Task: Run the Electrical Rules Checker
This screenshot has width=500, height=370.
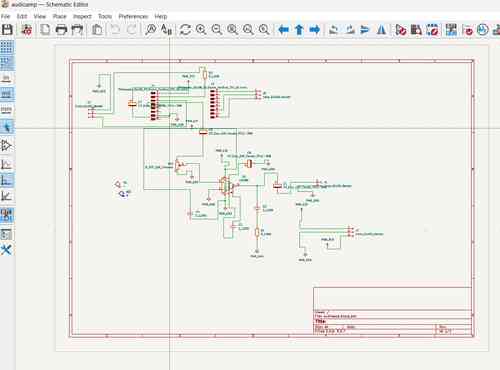Action: point(468,30)
